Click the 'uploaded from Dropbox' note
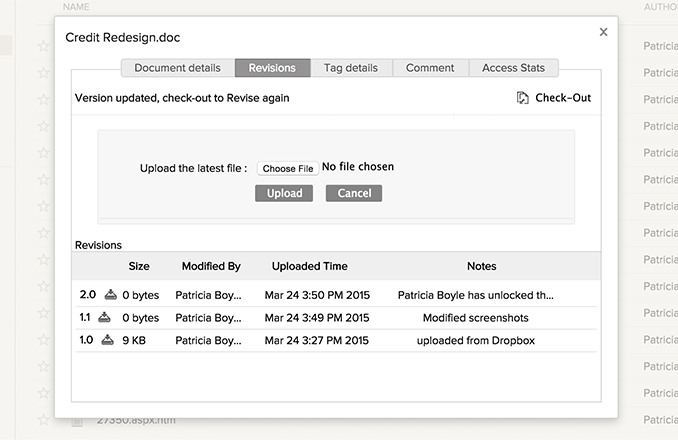Image resolution: width=678 pixels, height=440 pixels. [475, 340]
